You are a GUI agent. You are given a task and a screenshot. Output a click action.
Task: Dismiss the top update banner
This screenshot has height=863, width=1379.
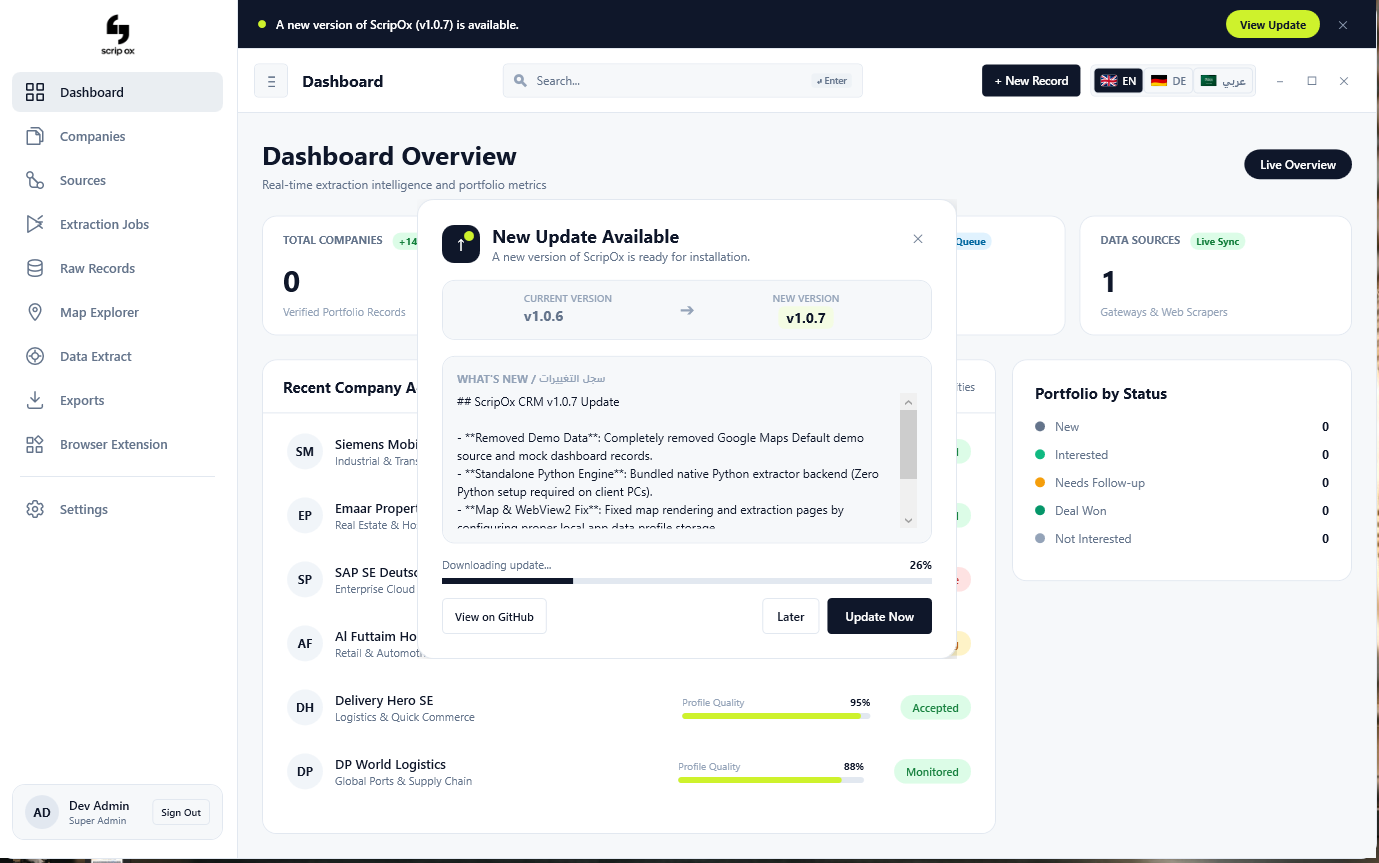click(x=1343, y=24)
